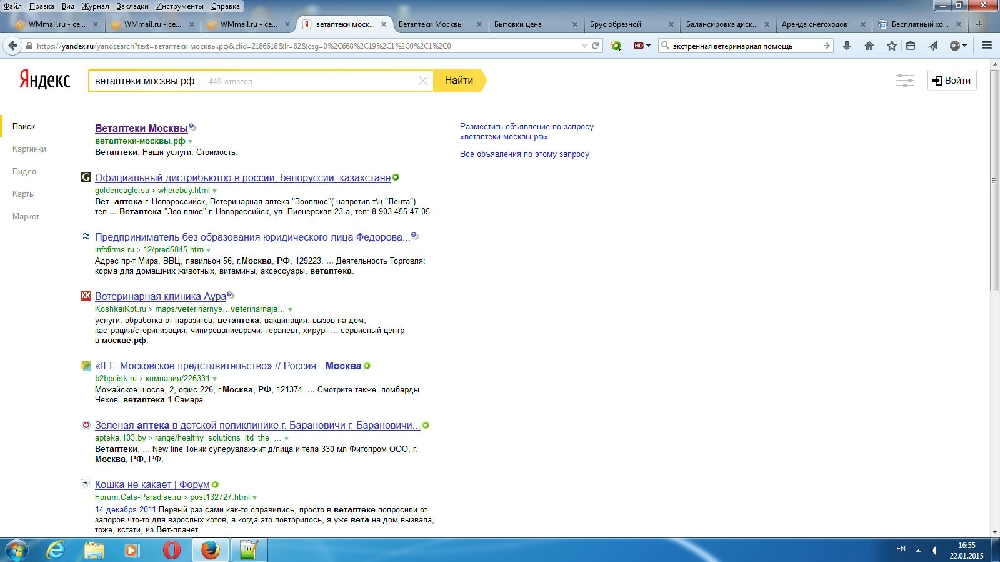Open the Firefox hamburger menu
Screen dimensions: 1000x562
pos(987,46)
